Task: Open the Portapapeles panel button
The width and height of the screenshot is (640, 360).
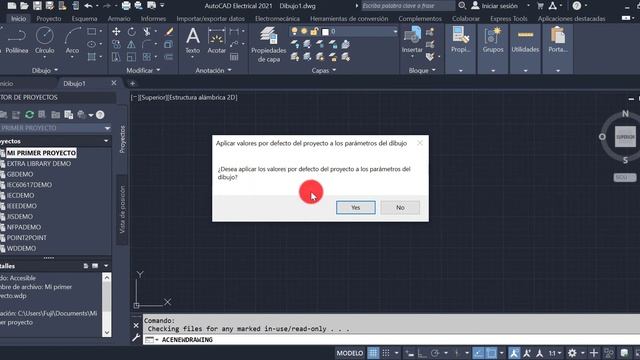Action: tap(558, 40)
